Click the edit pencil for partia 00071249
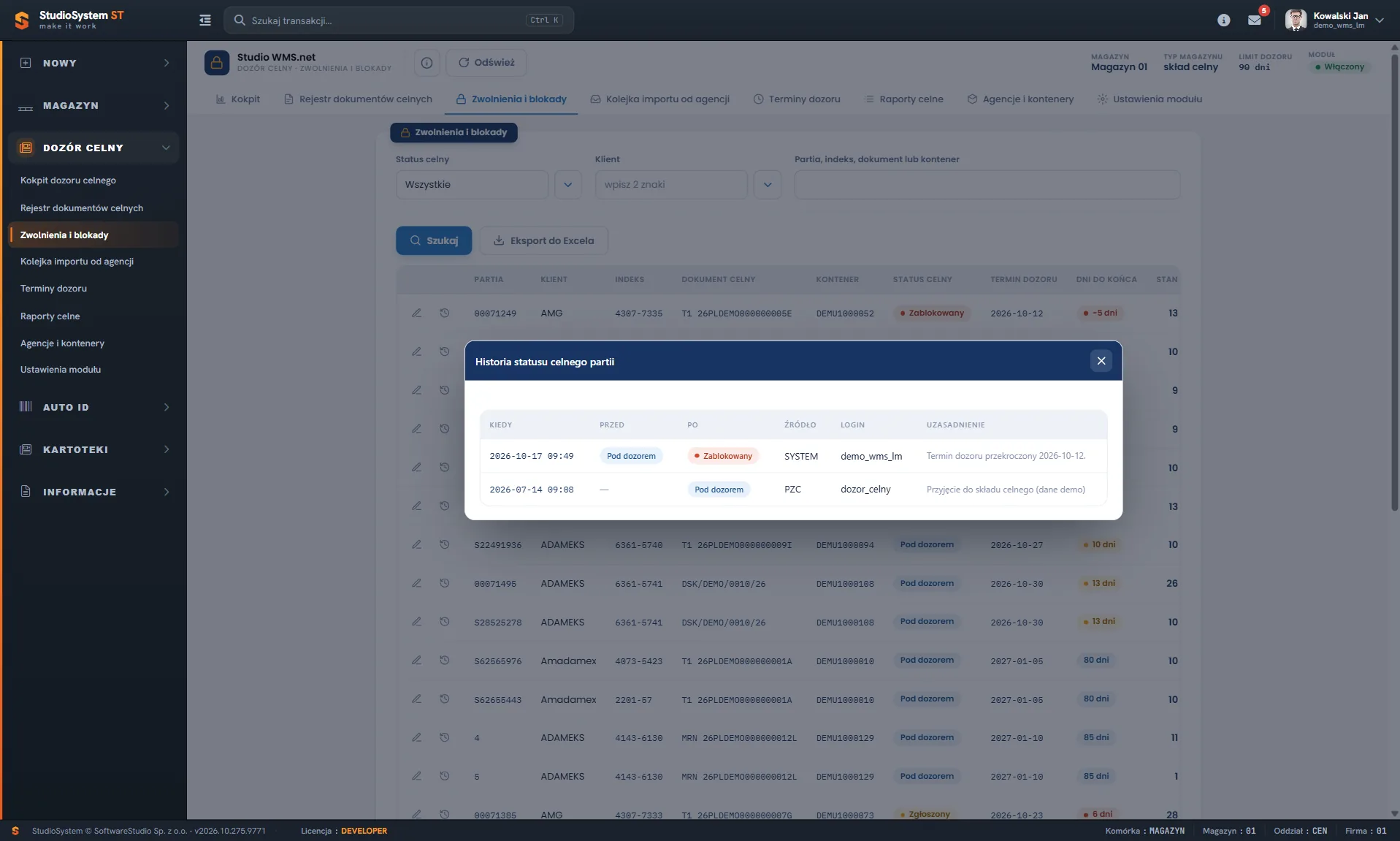 pyautogui.click(x=416, y=313)
